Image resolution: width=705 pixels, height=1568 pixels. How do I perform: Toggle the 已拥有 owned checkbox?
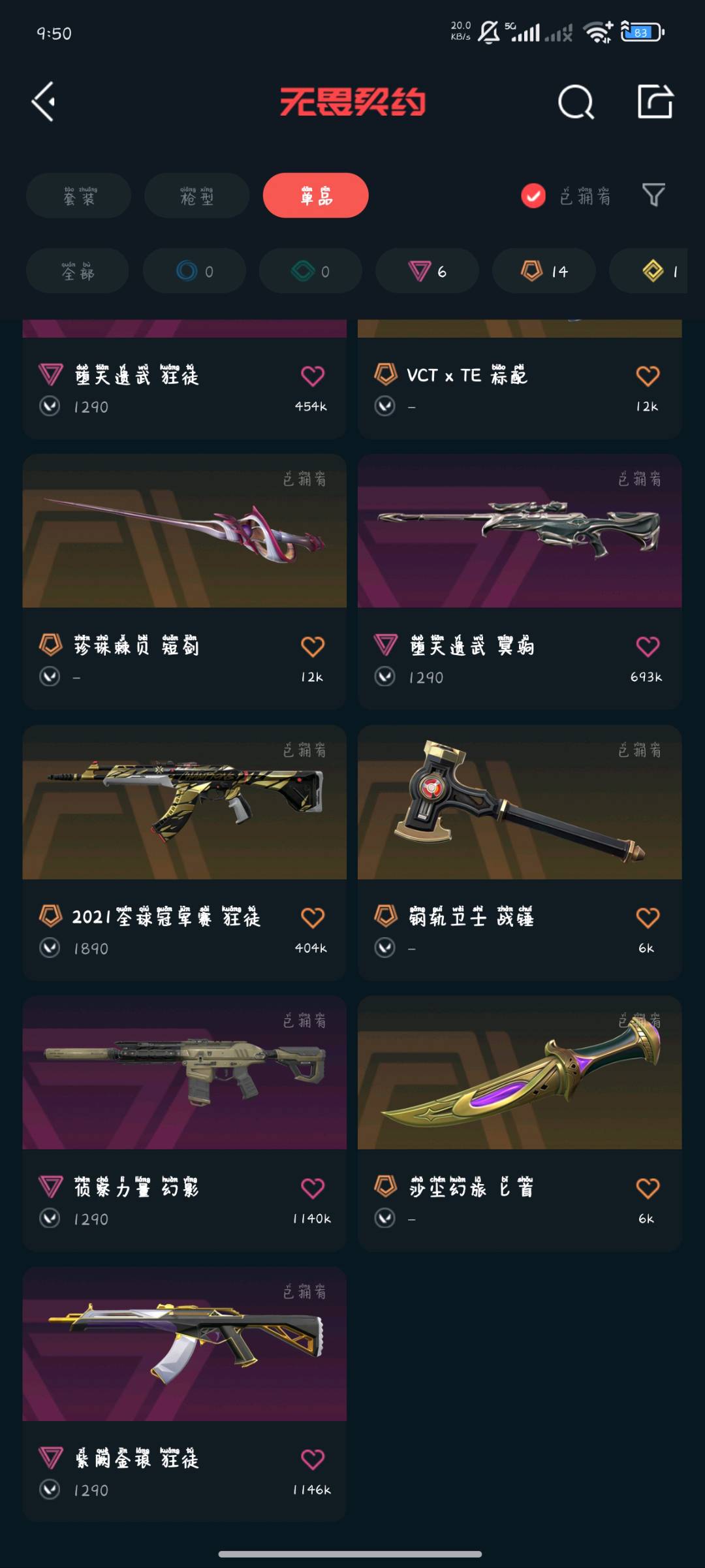pos(533,195)
